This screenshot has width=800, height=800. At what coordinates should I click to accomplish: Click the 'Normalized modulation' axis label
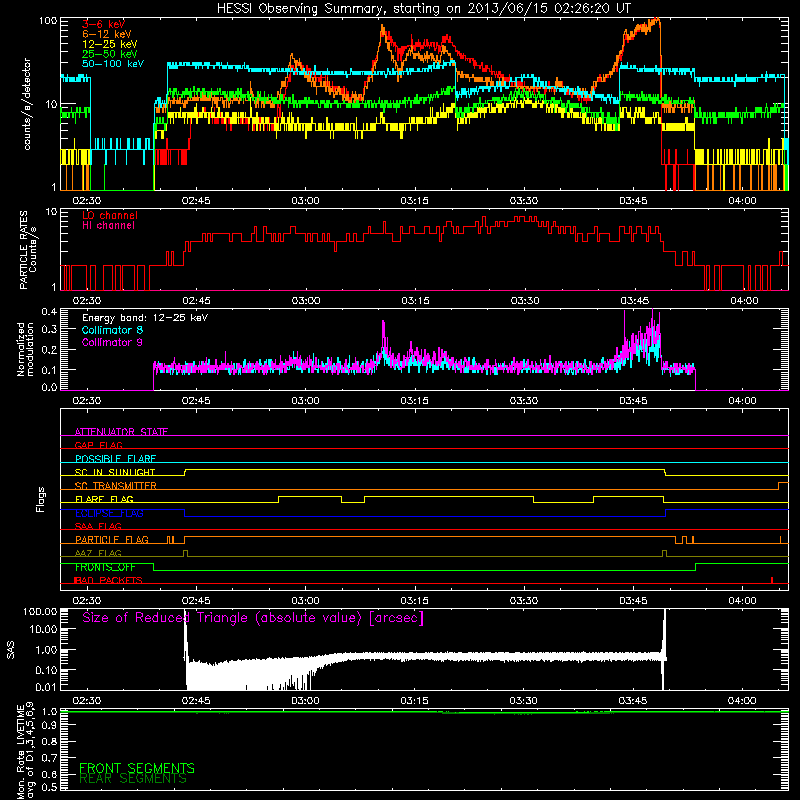26,349
